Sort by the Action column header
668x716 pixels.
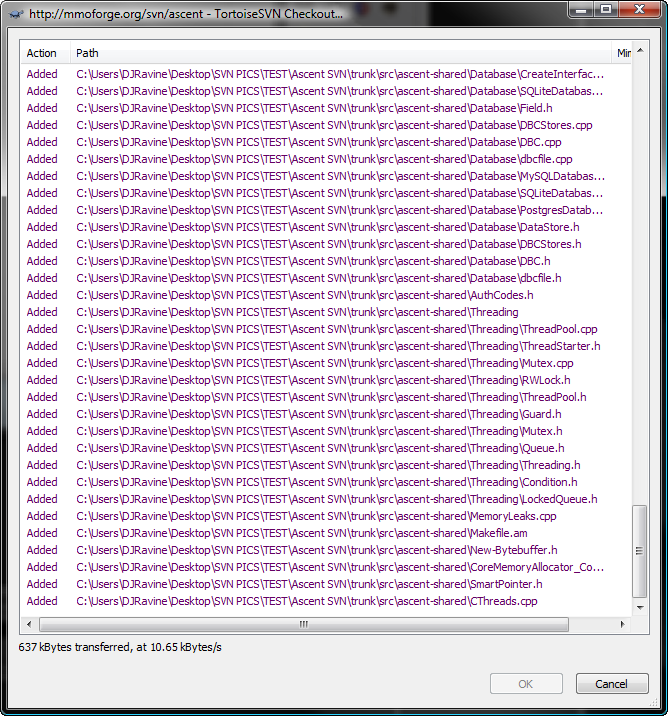45,53
